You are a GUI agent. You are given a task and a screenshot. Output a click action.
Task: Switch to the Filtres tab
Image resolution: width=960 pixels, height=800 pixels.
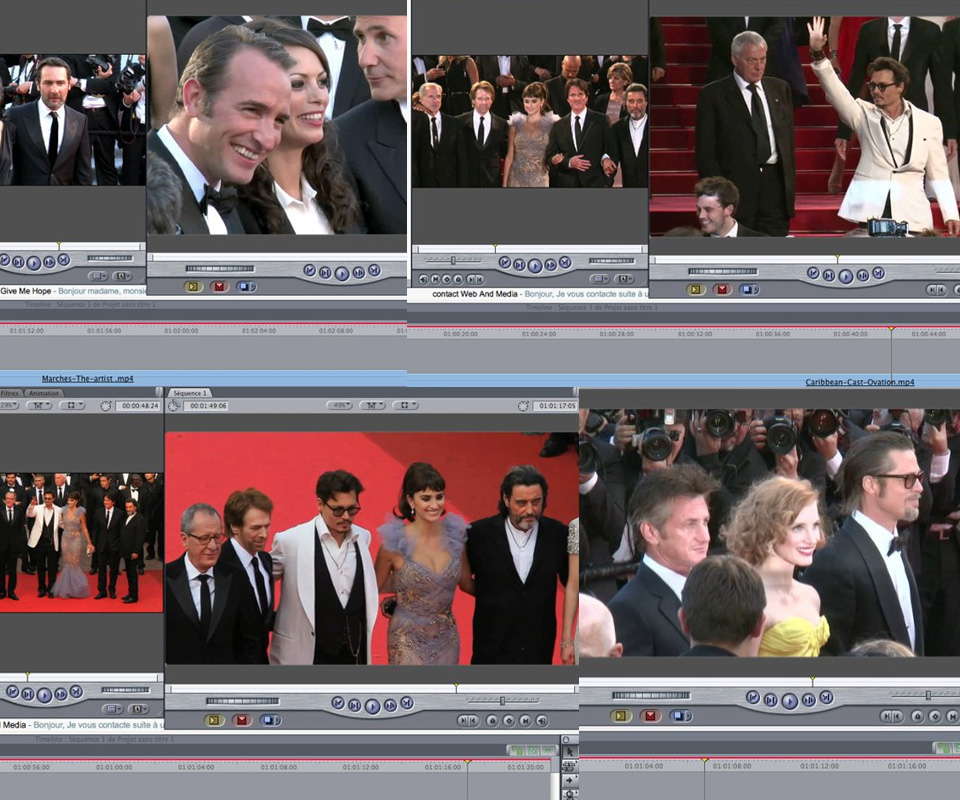pos(10,393)
